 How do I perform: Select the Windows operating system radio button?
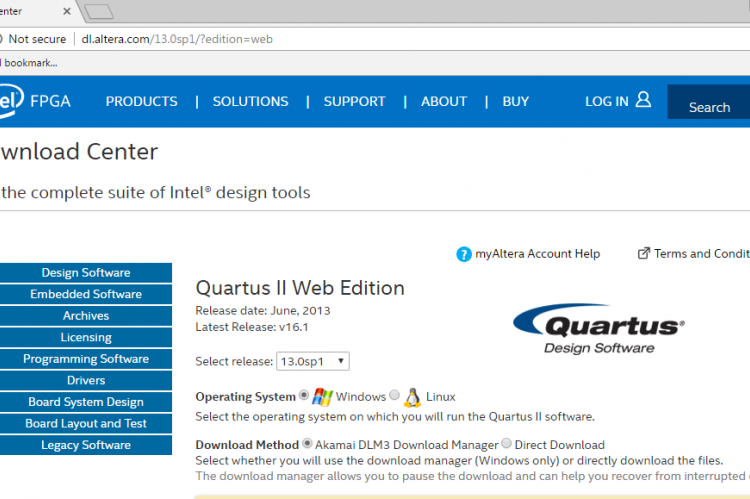[x=304, y=395]
